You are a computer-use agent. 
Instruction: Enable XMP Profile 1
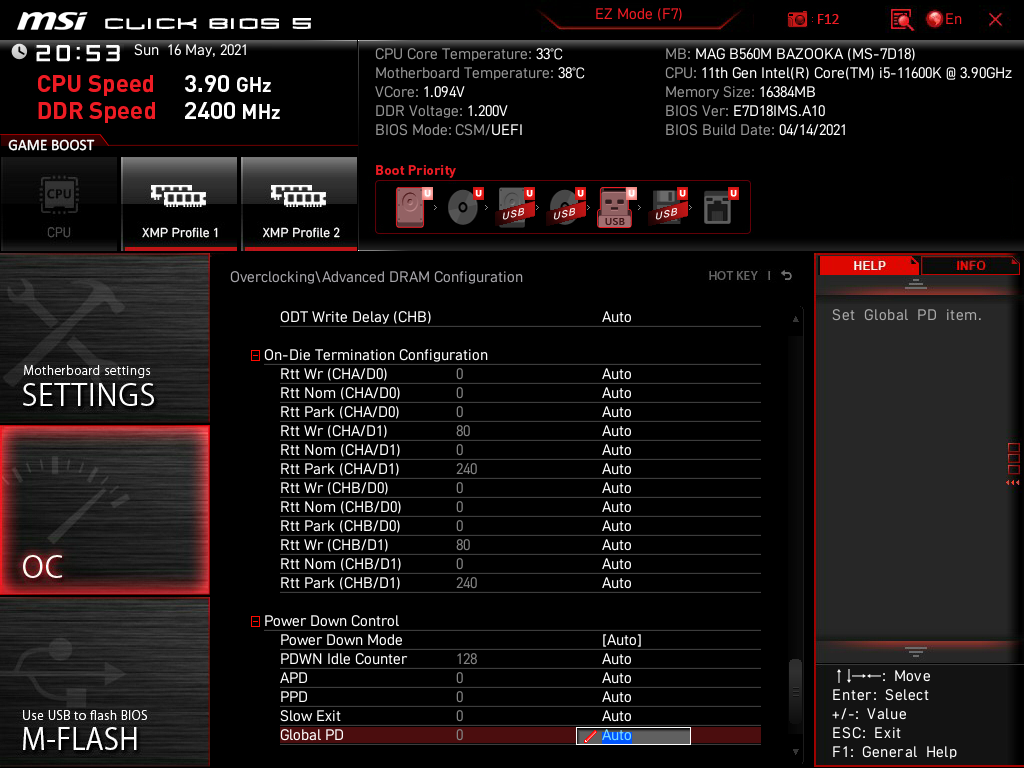coord(180,203)
